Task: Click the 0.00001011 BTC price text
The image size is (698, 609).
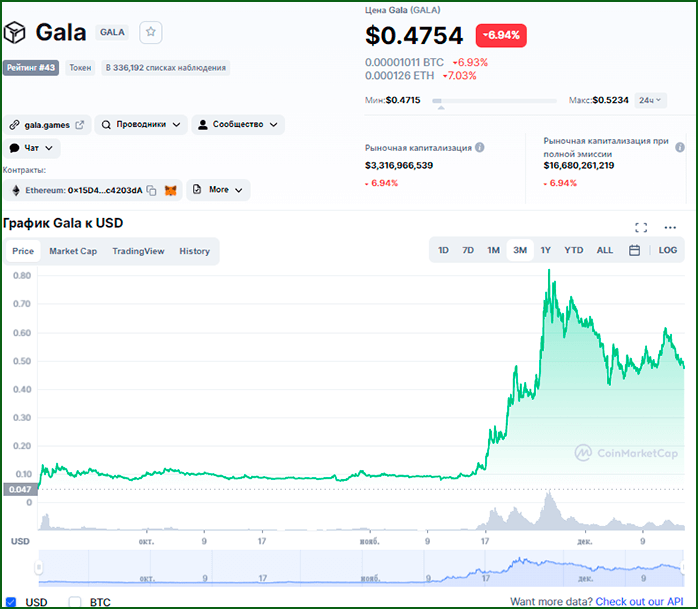Action: pos(404,62)
